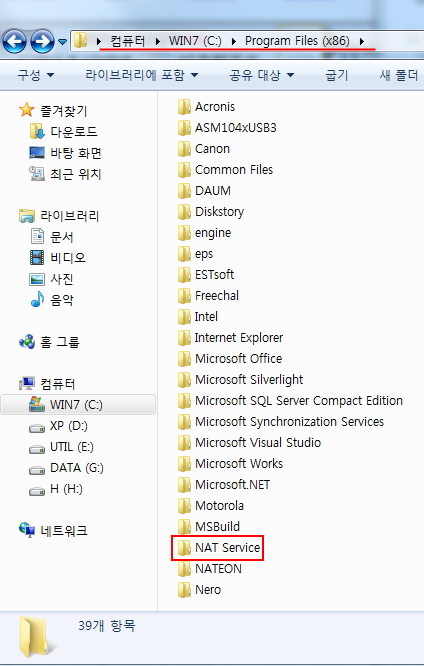Click the Forward navigation arrow button
The image size is (424, 666).
(x=42, y=41)
